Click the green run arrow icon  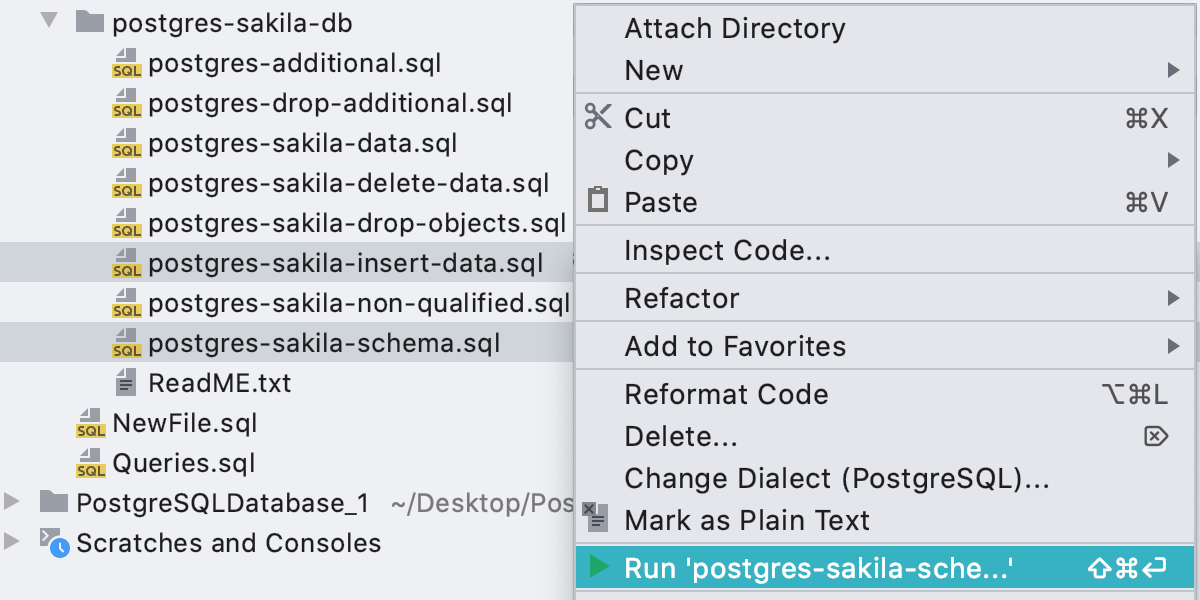[x=599, y=568]
